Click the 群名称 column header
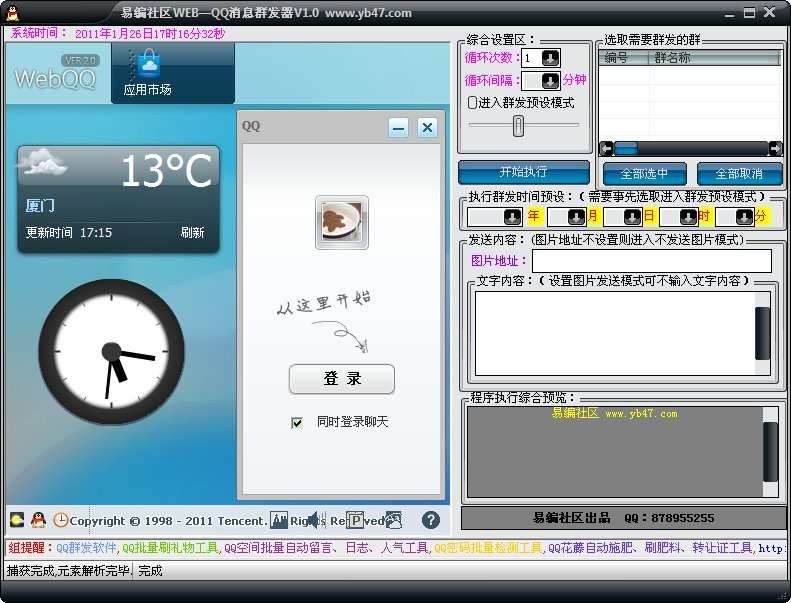Viewport: 791px width, 603px height. [x=714, y=58]
